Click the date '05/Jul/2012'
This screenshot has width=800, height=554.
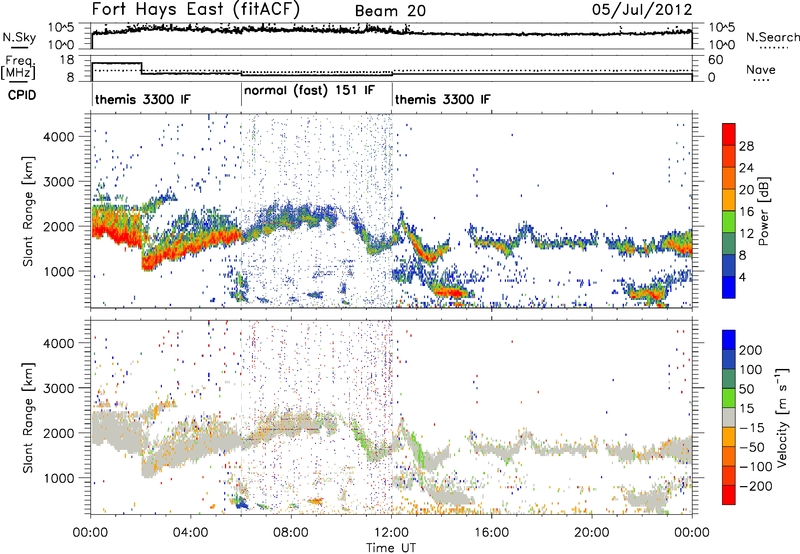point(642,10)
